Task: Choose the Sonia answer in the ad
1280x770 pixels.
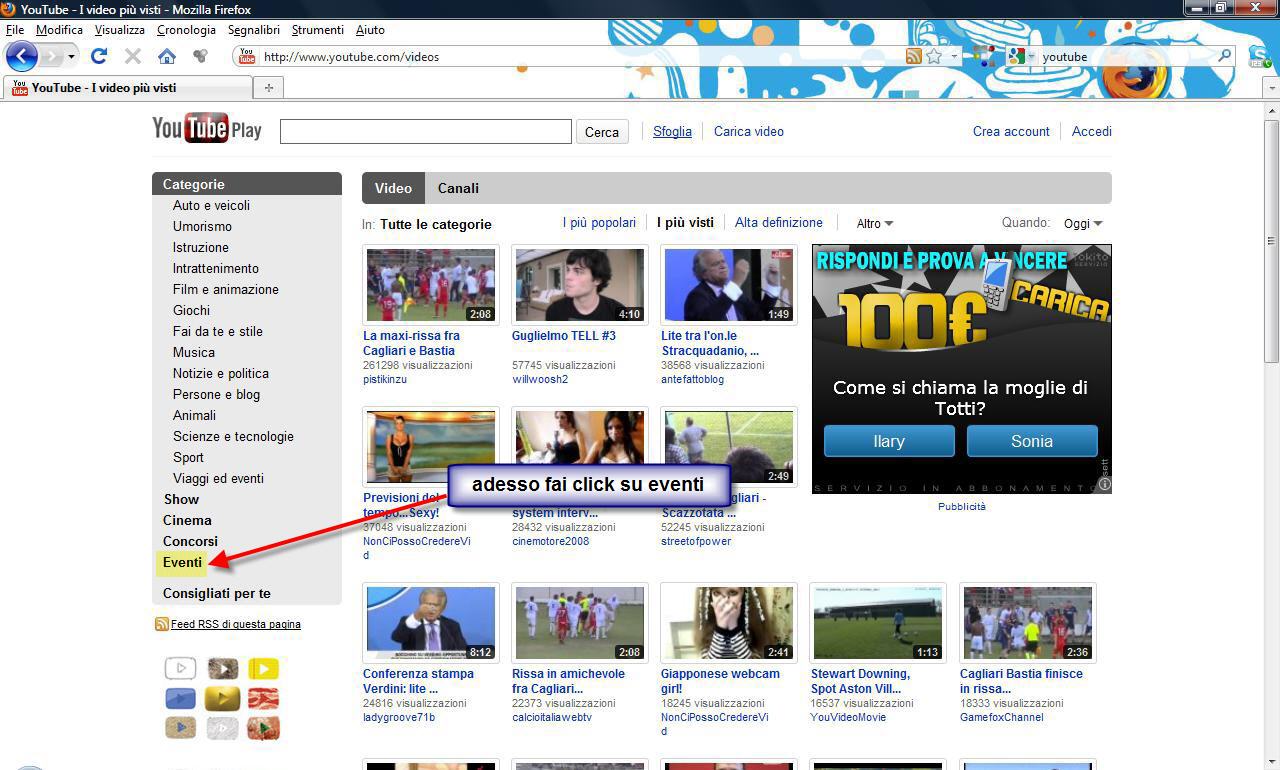Action: coord(1032,441)
